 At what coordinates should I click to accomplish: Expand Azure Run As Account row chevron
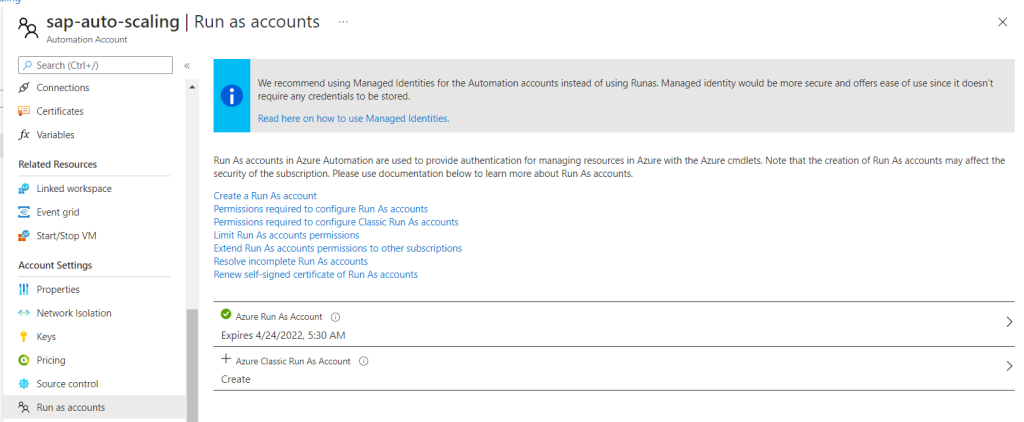tap(1009, 321)
